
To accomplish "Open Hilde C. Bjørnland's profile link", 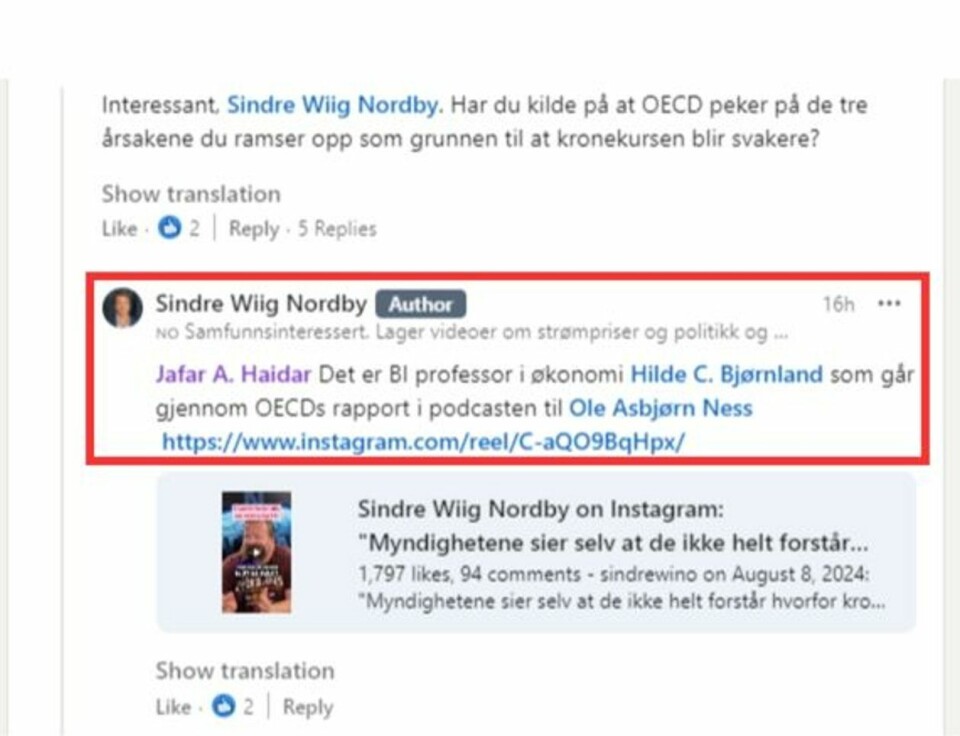I will coord(726,374).
